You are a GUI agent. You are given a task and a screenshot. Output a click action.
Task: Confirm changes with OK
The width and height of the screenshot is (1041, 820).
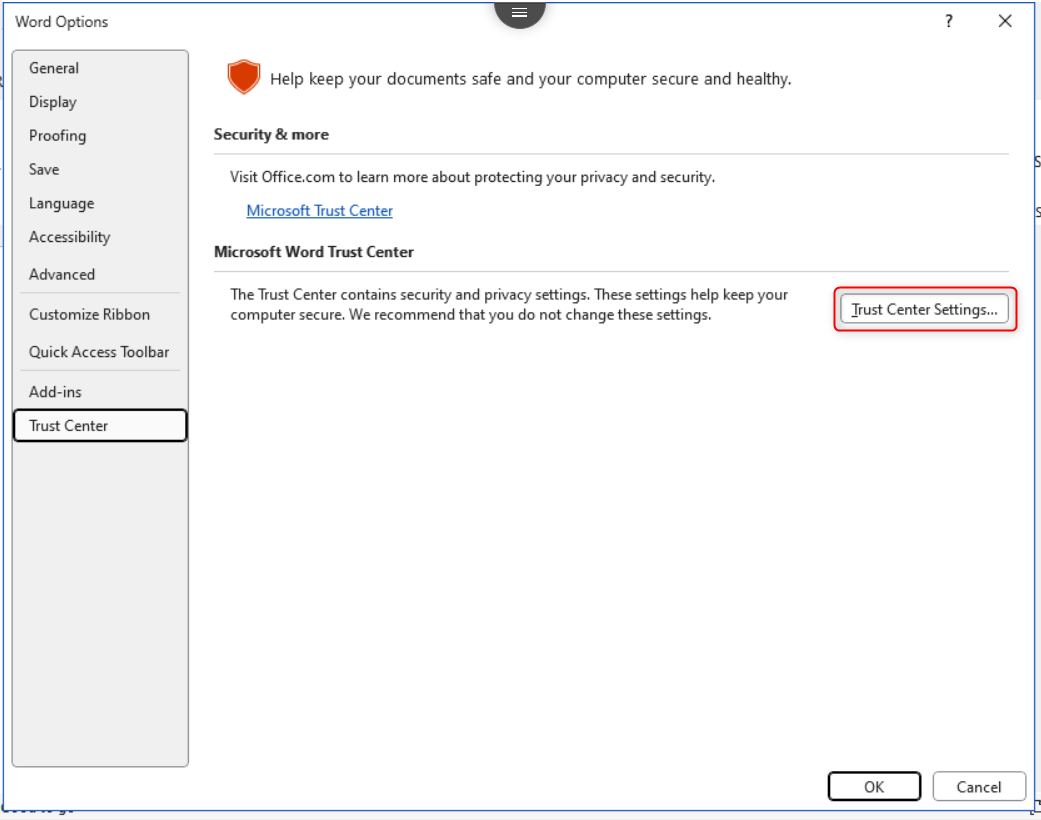874,786
